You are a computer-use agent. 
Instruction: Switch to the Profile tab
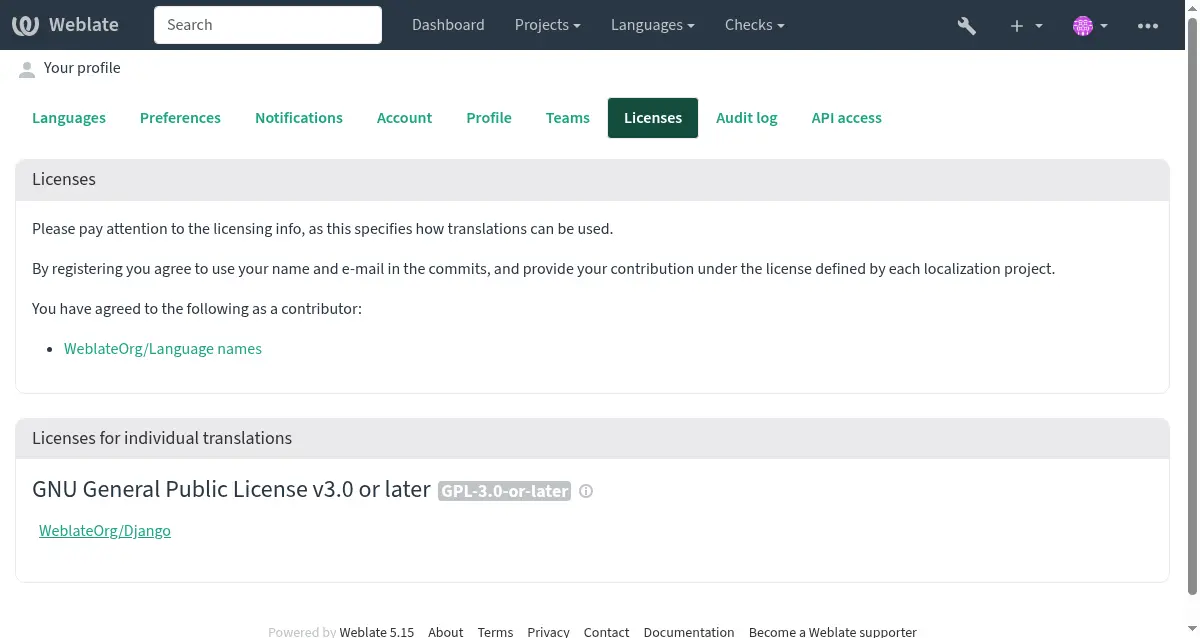coord(489,118)
